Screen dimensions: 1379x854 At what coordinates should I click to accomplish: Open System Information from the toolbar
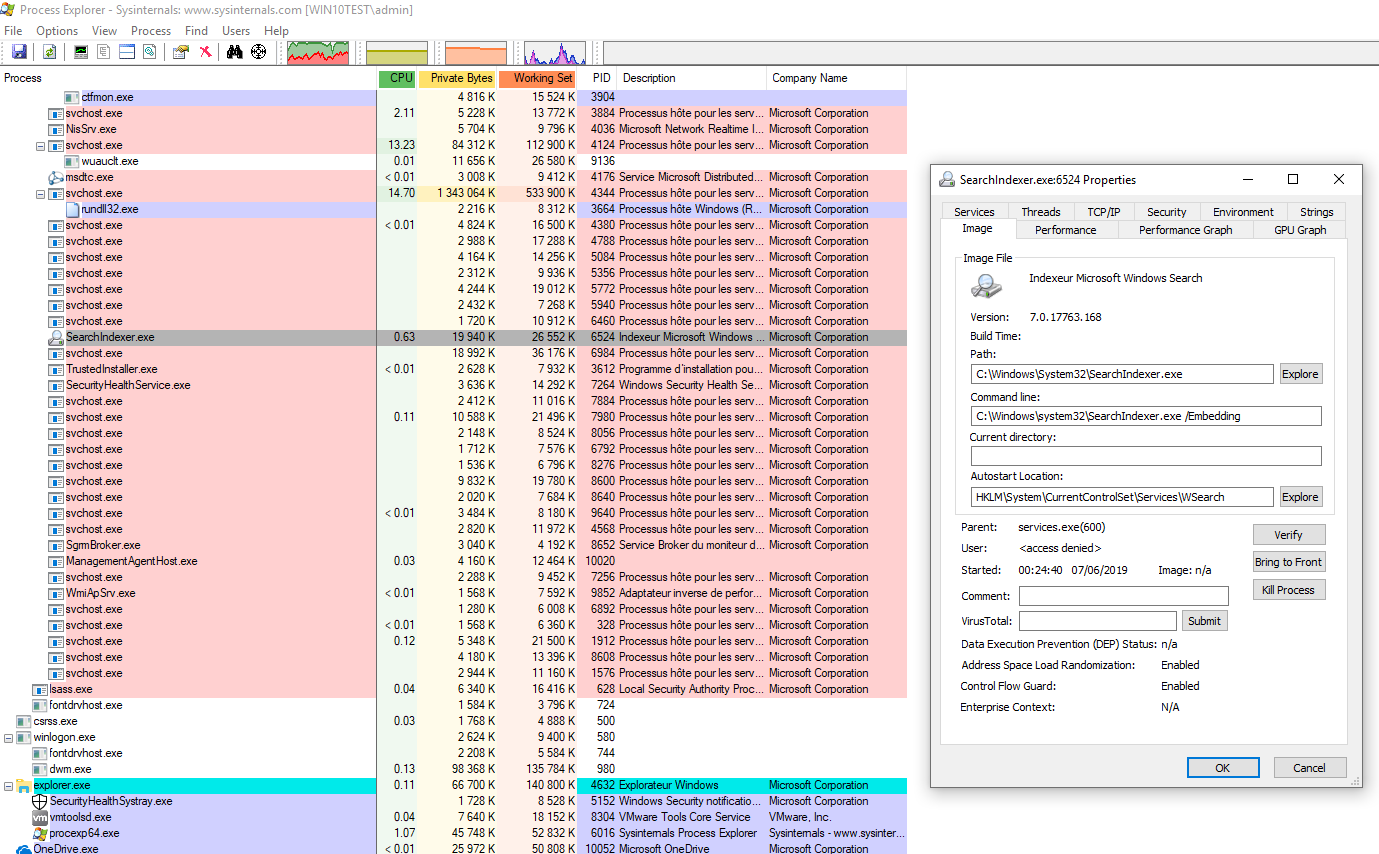click(x=81, y=52)
